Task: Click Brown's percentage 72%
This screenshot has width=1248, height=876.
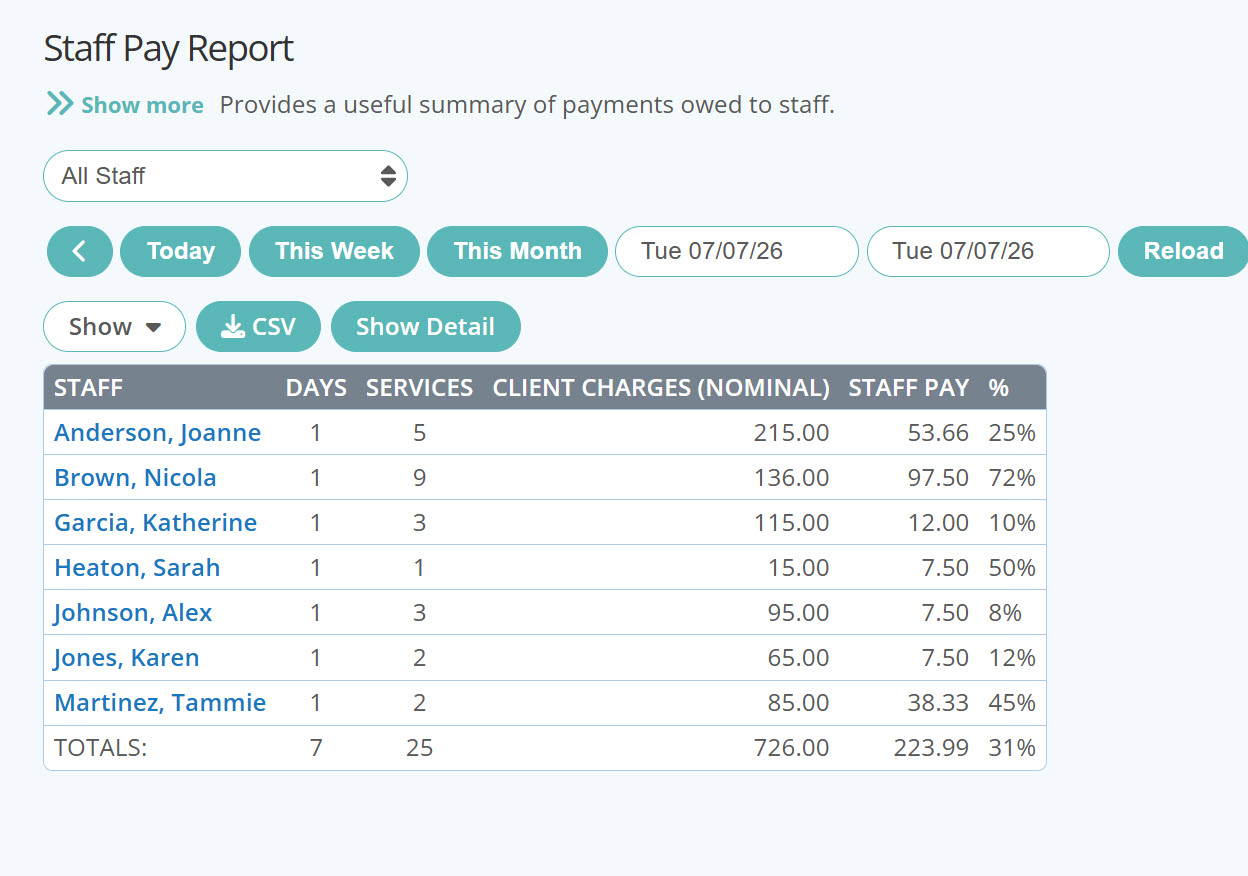Action: 1012,478
